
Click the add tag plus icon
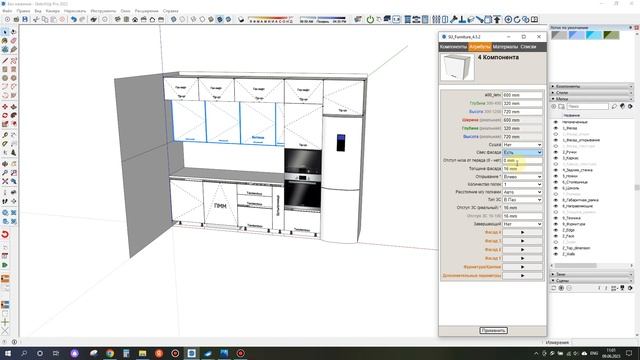(x=553, y=107)
